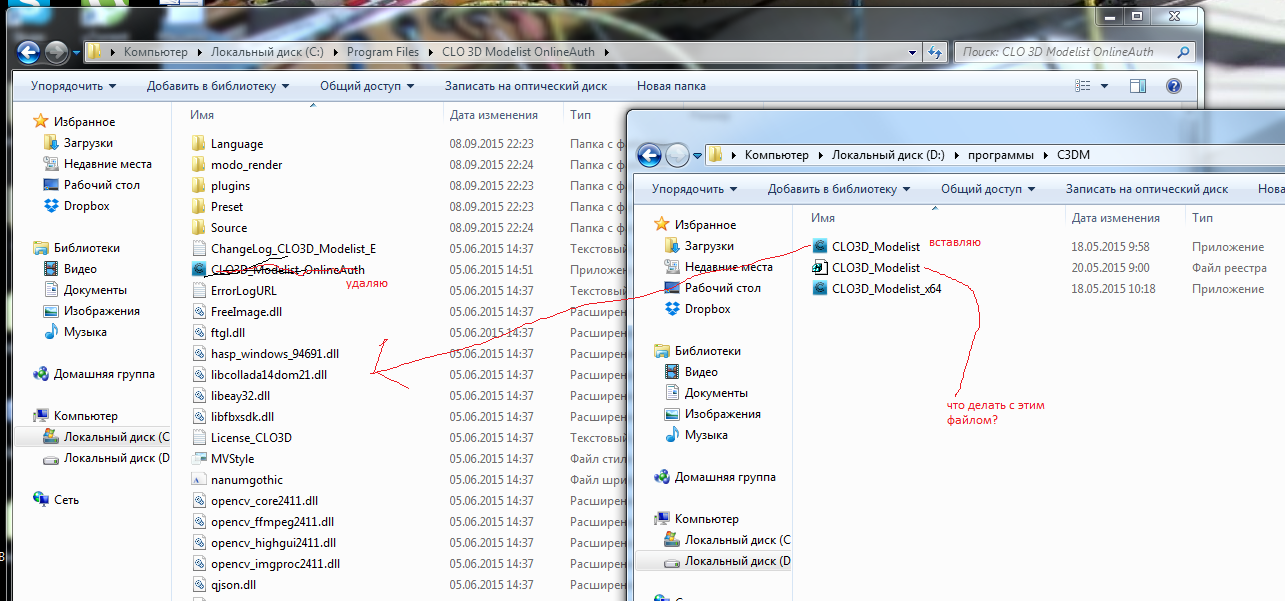Select file libcolladal4dom21.dll
The width and height of the screenshot is (1285, 601).
[x=269, y=375]
